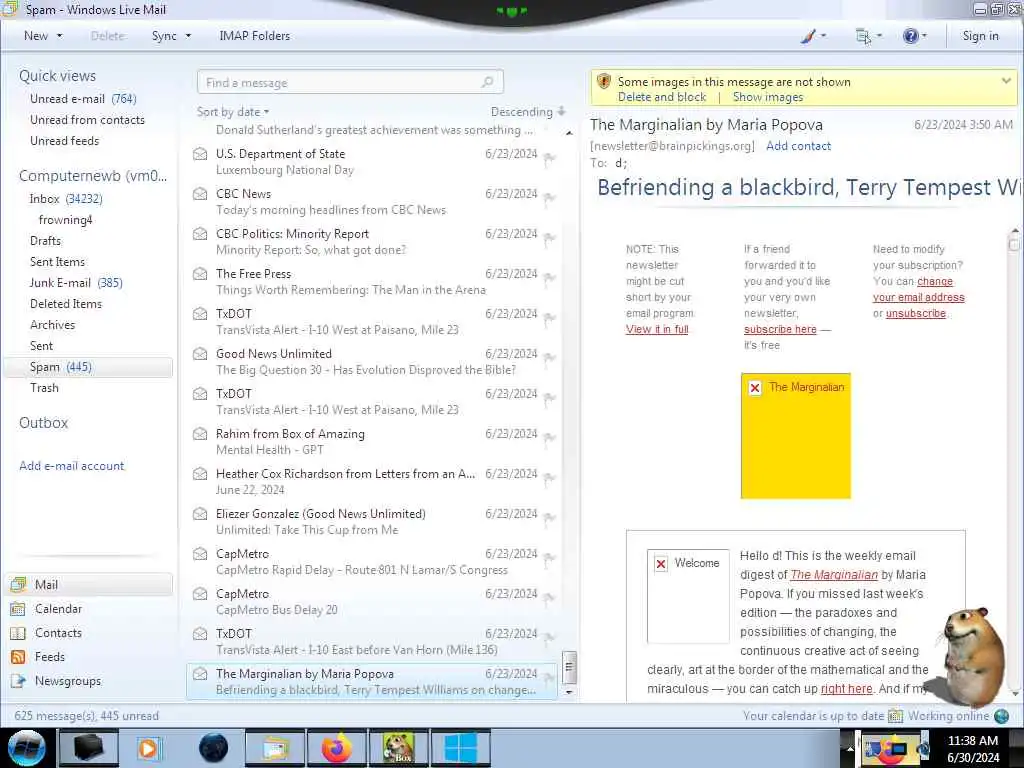Open the frowning4 subfolder

coord(65,219)
